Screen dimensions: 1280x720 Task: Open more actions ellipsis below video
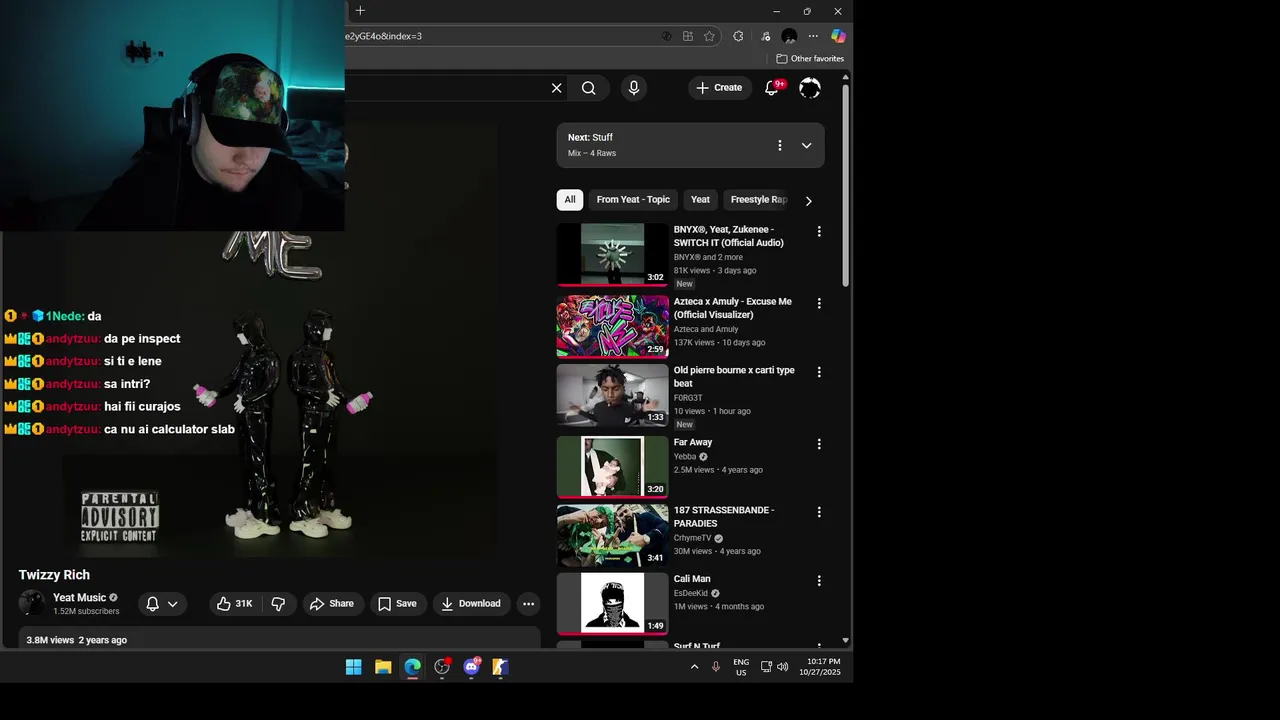pyautogui.click(x=528, y=604)
